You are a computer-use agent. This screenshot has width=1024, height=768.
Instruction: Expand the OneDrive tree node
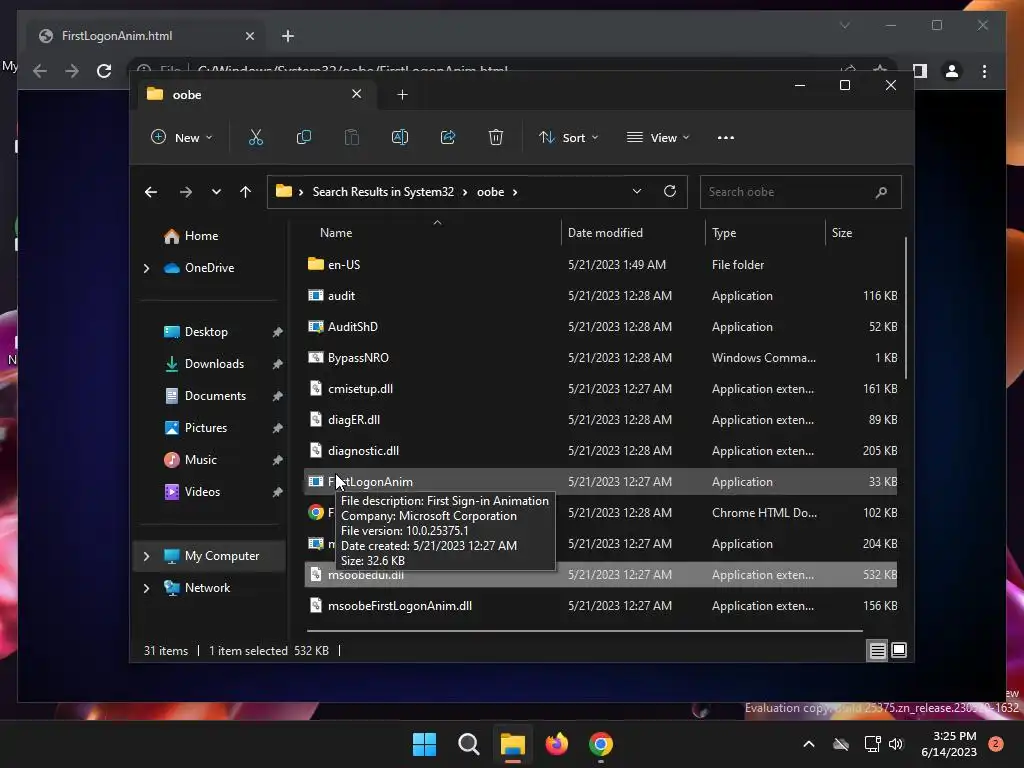click(146, 268)
